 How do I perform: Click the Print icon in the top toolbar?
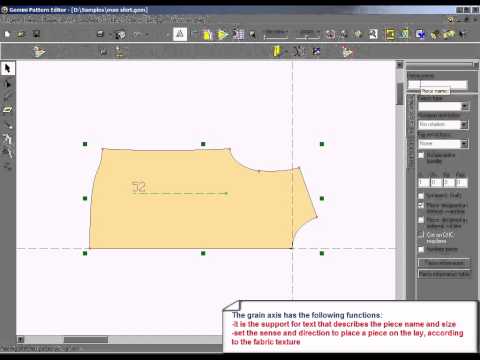[x=100, y=34]
